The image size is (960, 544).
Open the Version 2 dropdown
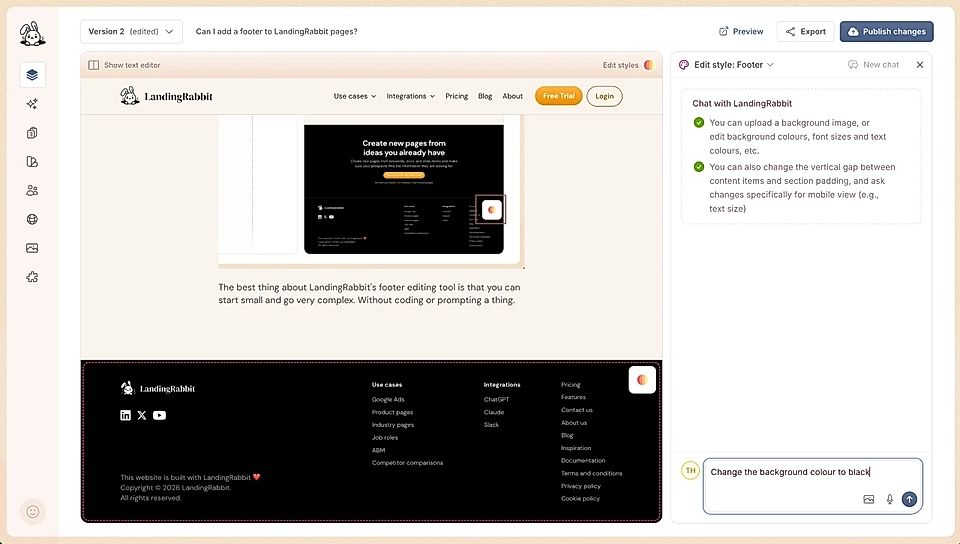tap(131, 32)
